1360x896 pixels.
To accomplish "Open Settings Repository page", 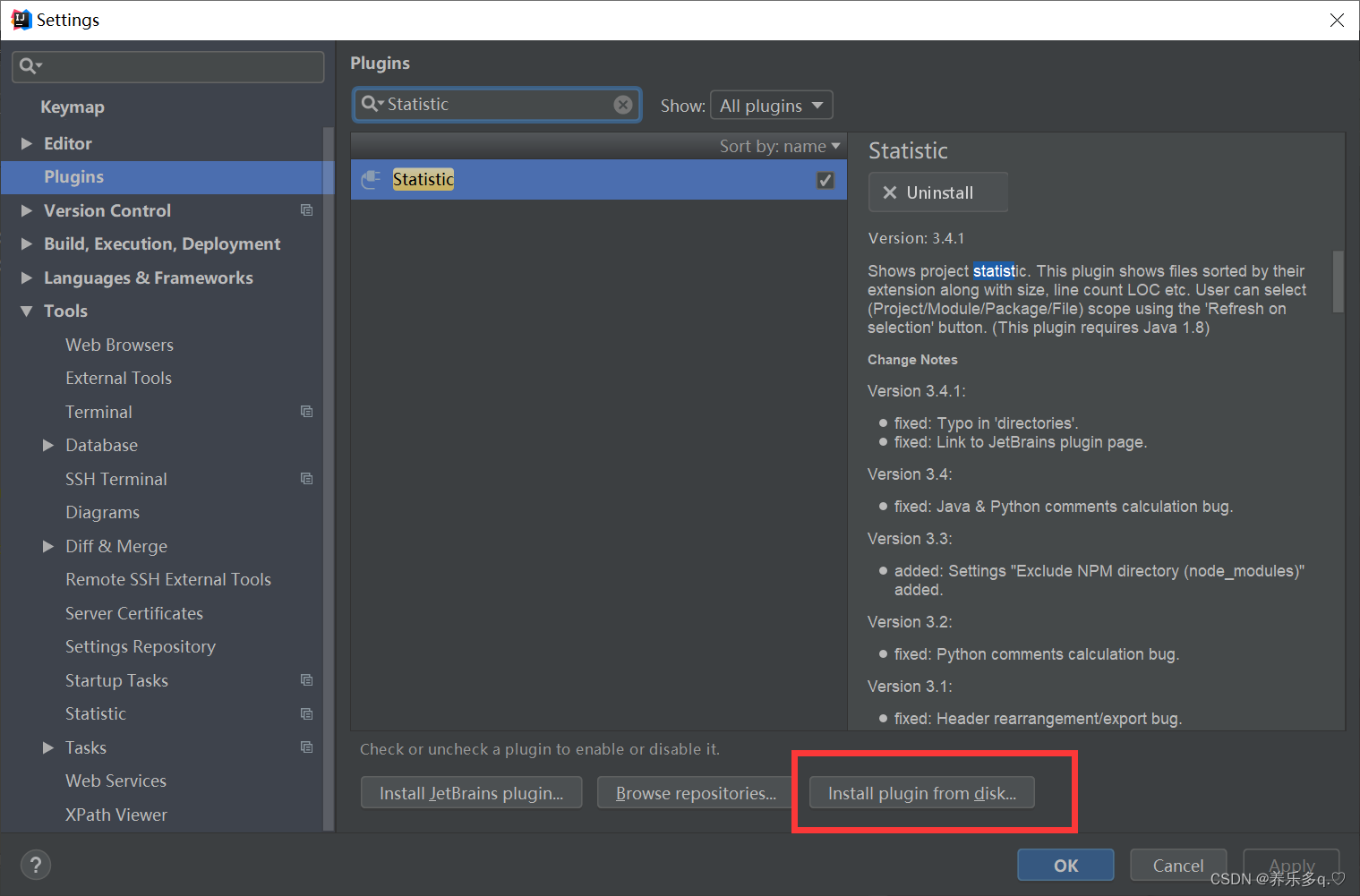I will point(141,646).
